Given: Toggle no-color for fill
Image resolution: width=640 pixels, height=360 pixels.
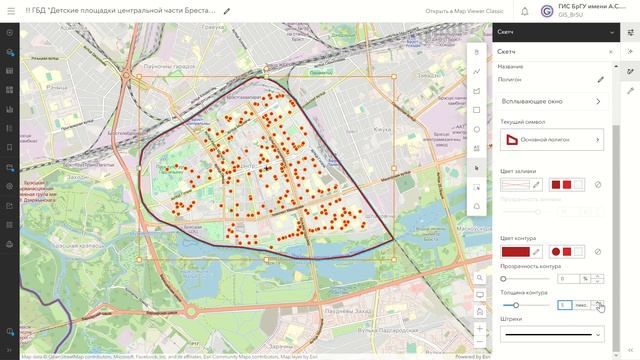Looking at the screenshot, I should [598, 185].
